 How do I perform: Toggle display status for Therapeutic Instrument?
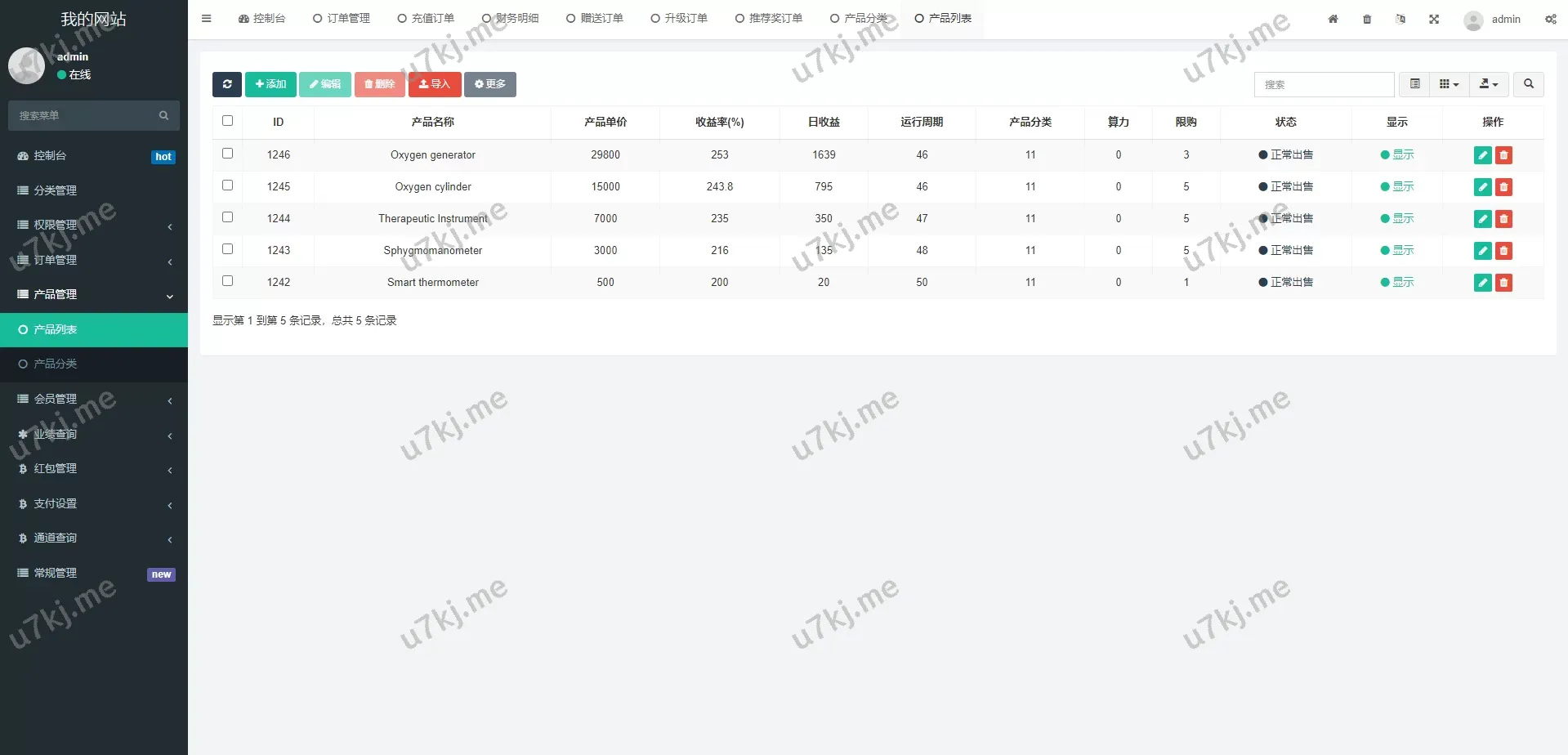click(x=1397, y=218)
